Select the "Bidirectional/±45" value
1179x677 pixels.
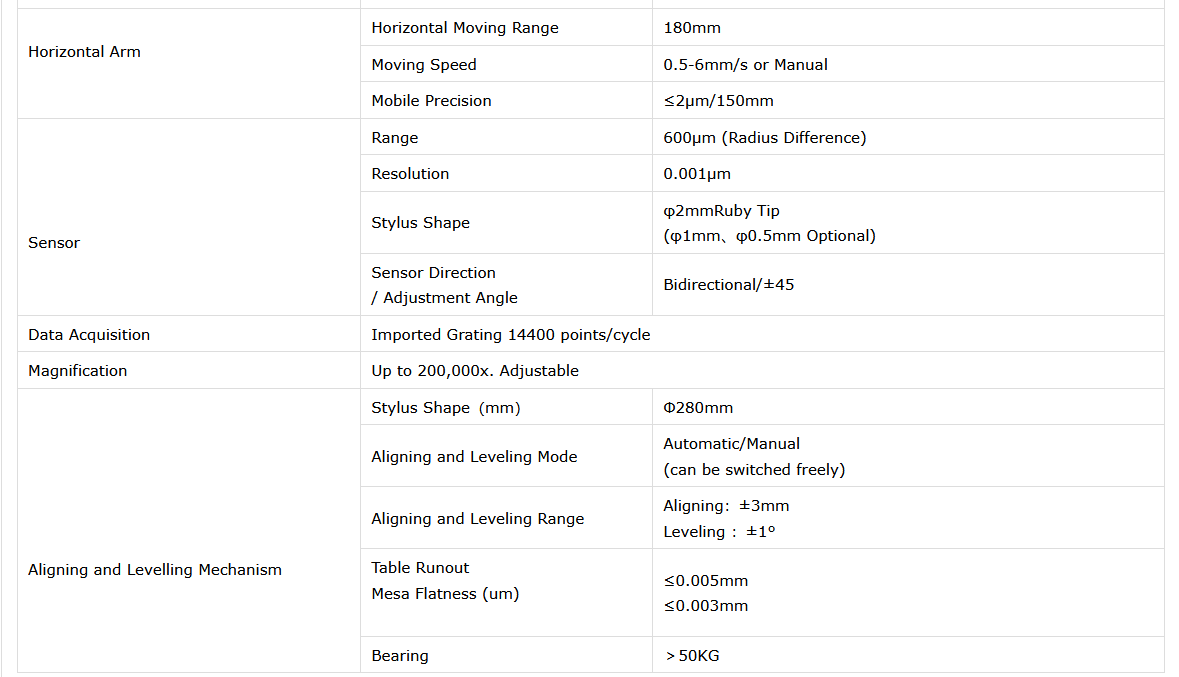[728, 285]
